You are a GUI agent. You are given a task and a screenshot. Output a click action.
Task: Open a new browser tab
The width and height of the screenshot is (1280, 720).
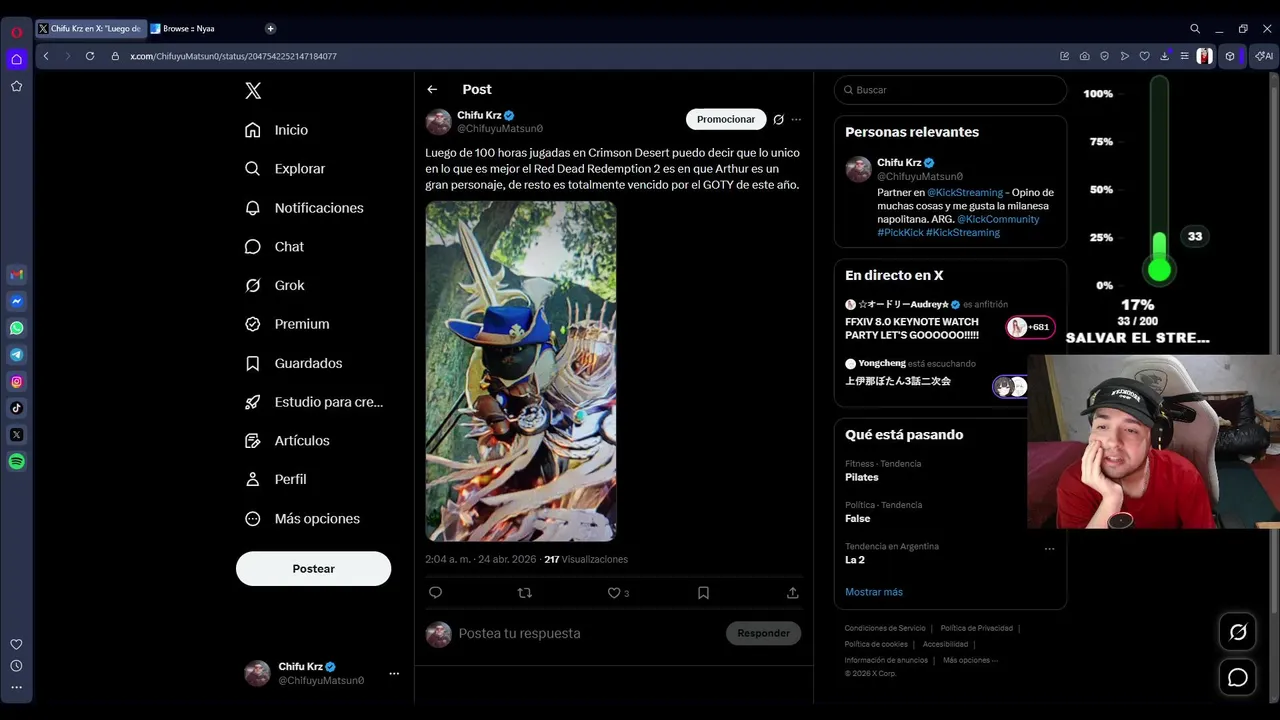click(x=270, y=28)
